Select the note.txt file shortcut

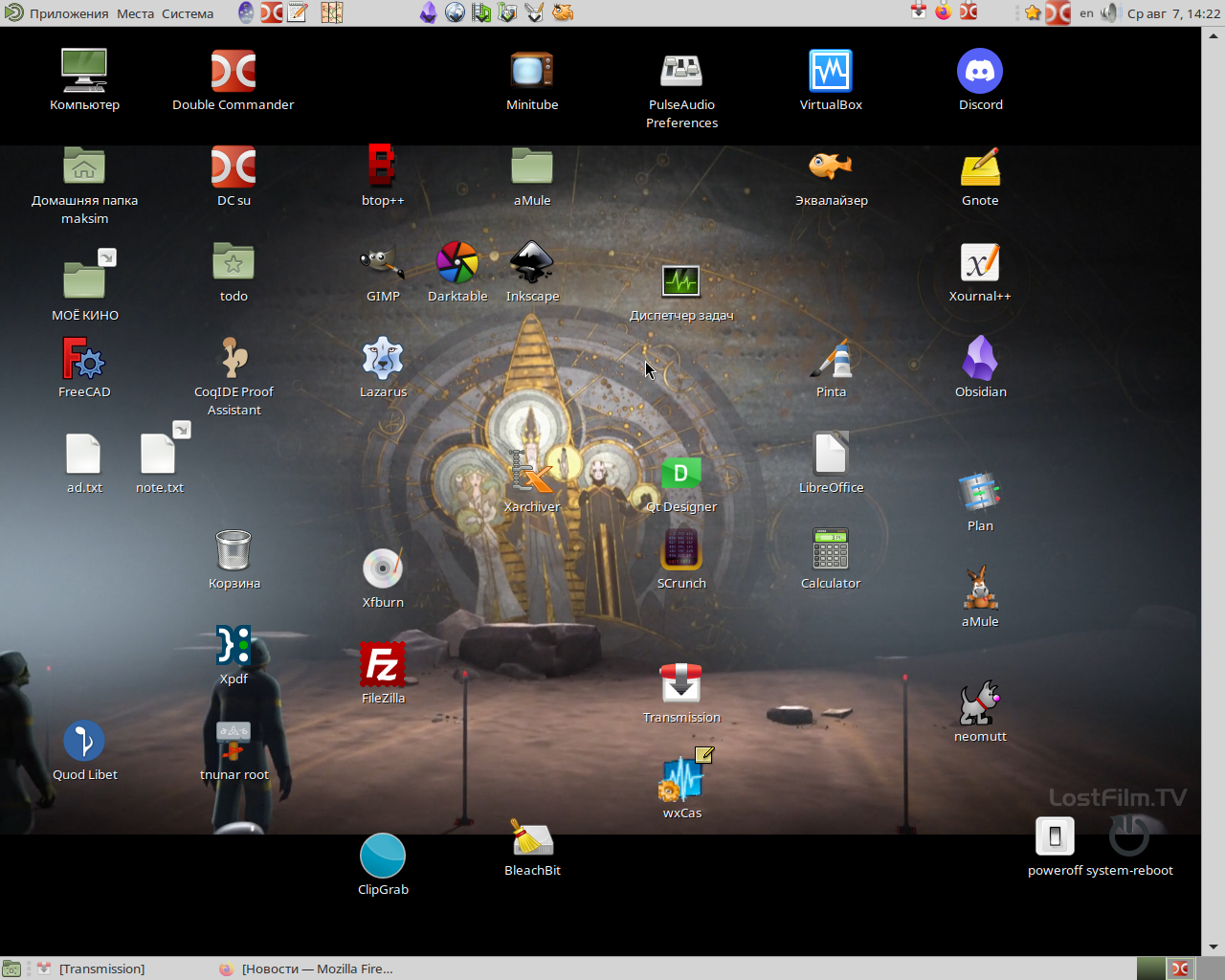click(x=159, y=450)
